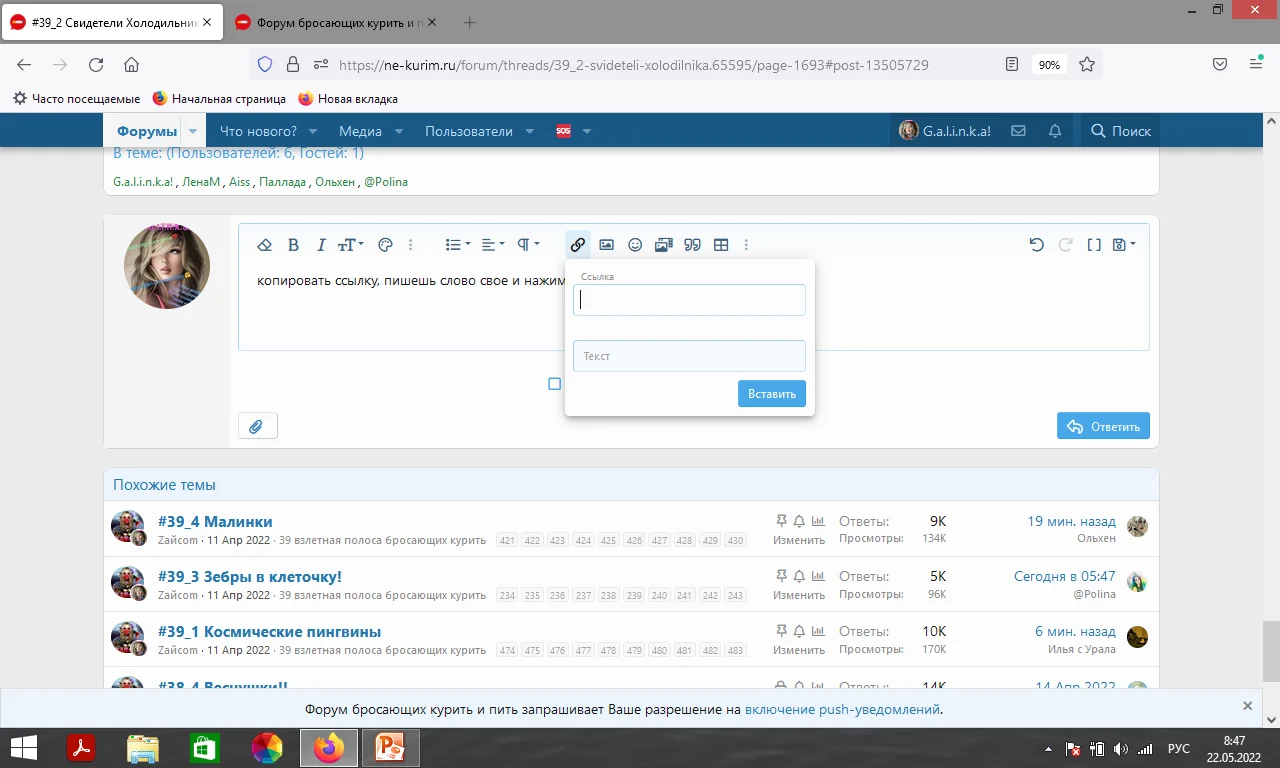Click the insert image icon

pyautogui.click(x=606, y=245)
